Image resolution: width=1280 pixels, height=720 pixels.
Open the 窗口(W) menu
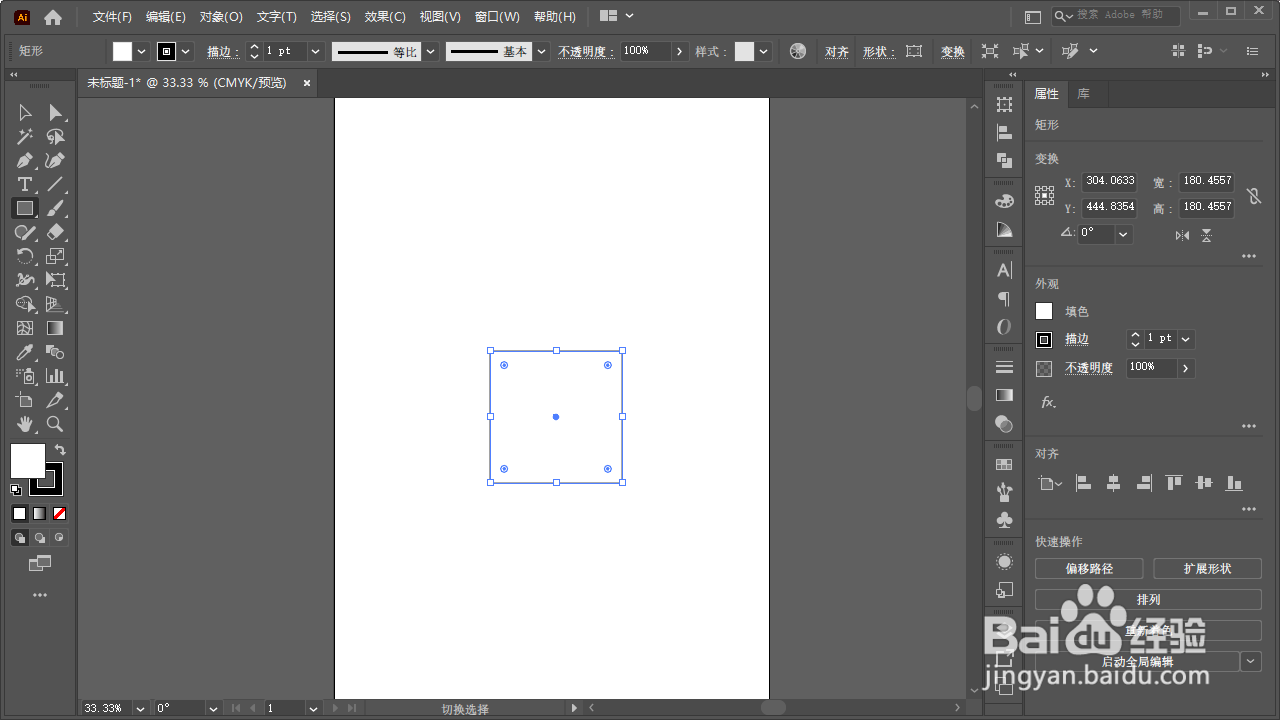(x=497, y=17)
